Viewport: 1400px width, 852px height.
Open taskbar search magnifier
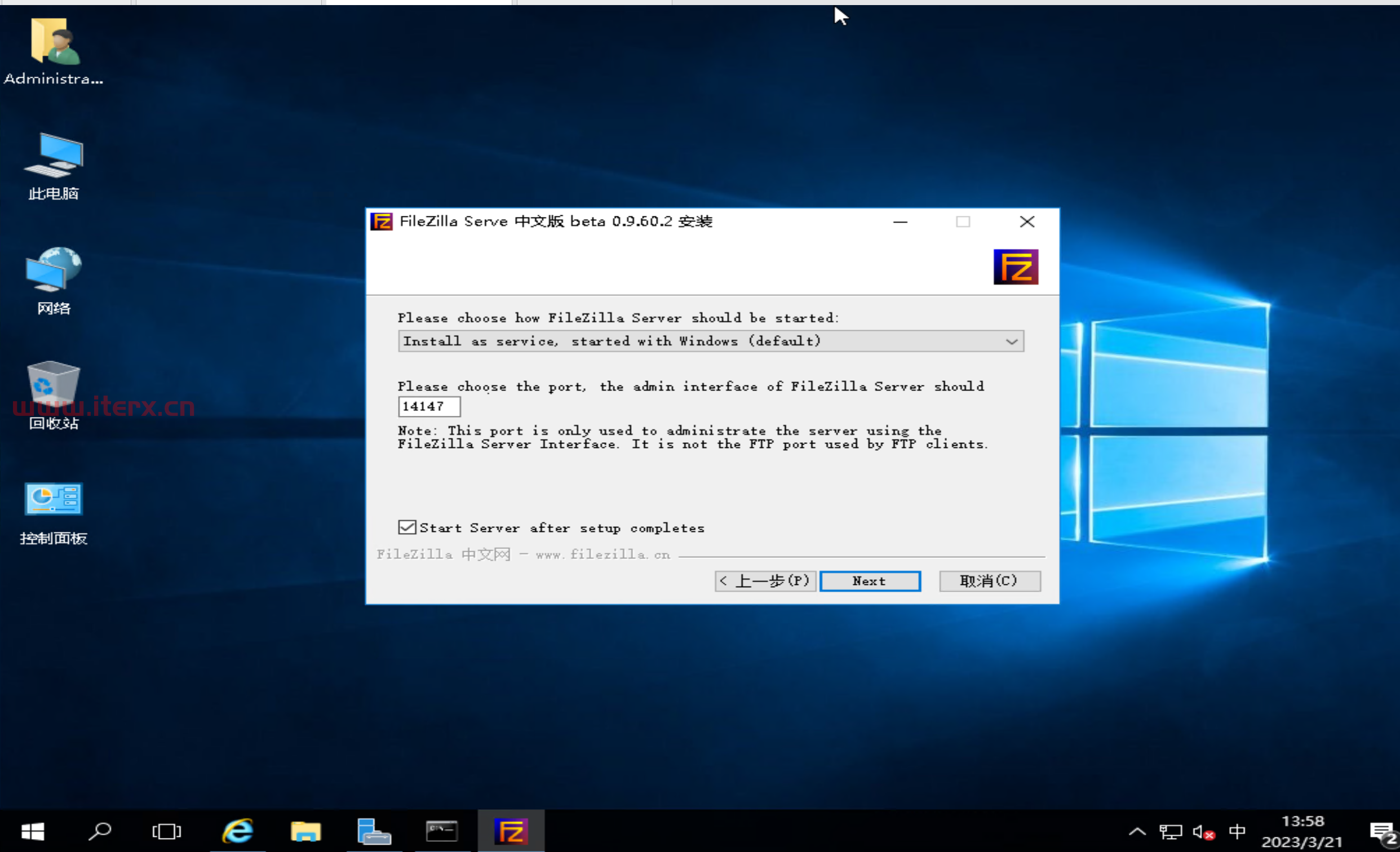click(99, 832)
